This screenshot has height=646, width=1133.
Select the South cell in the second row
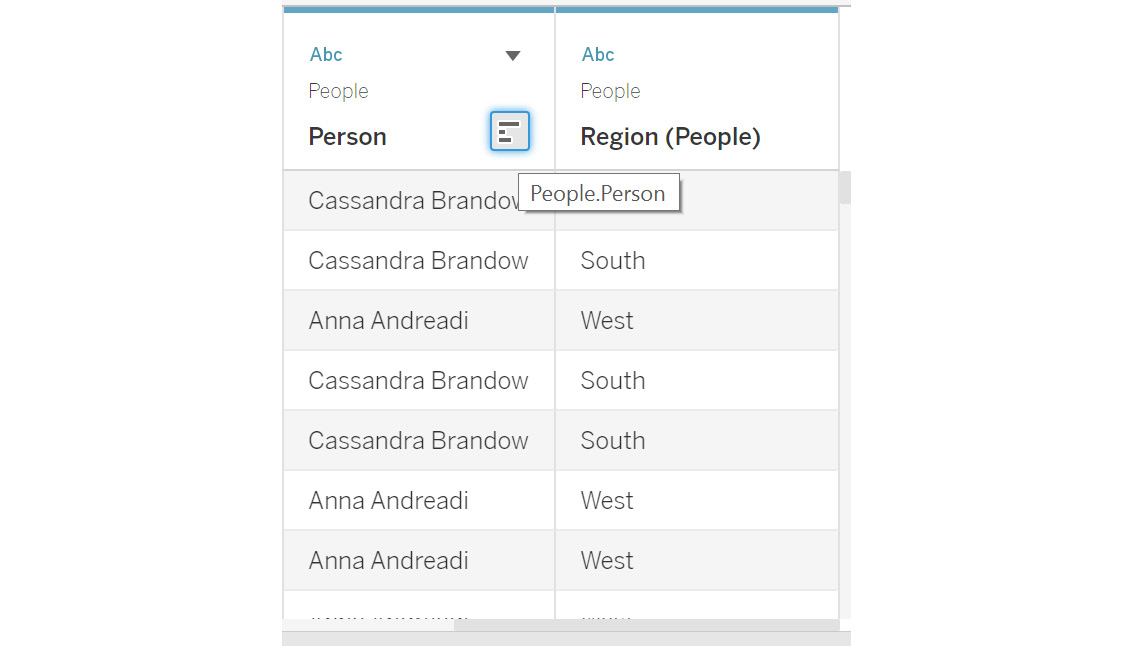[697, 260]
